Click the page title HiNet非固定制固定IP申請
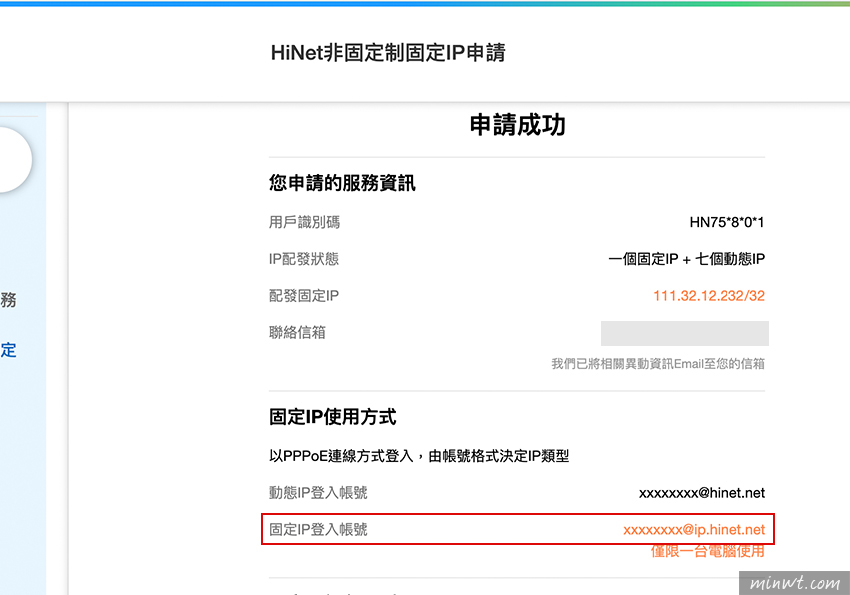 coord(388,53)
